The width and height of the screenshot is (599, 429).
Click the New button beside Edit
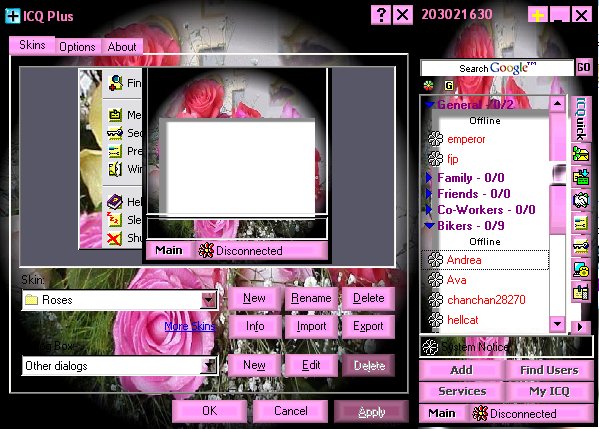[254, 365]
